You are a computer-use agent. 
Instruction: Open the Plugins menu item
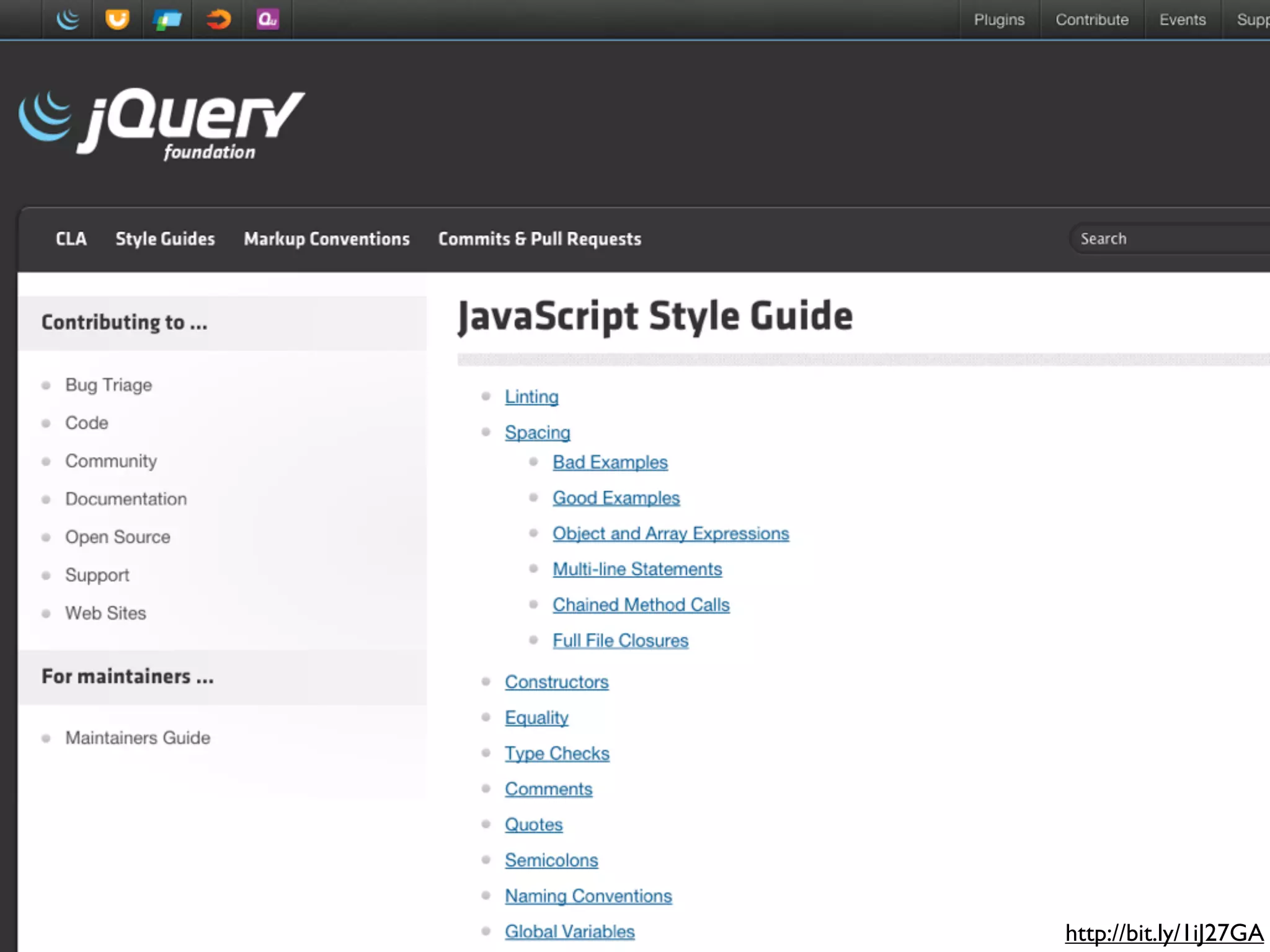point(999,20)
